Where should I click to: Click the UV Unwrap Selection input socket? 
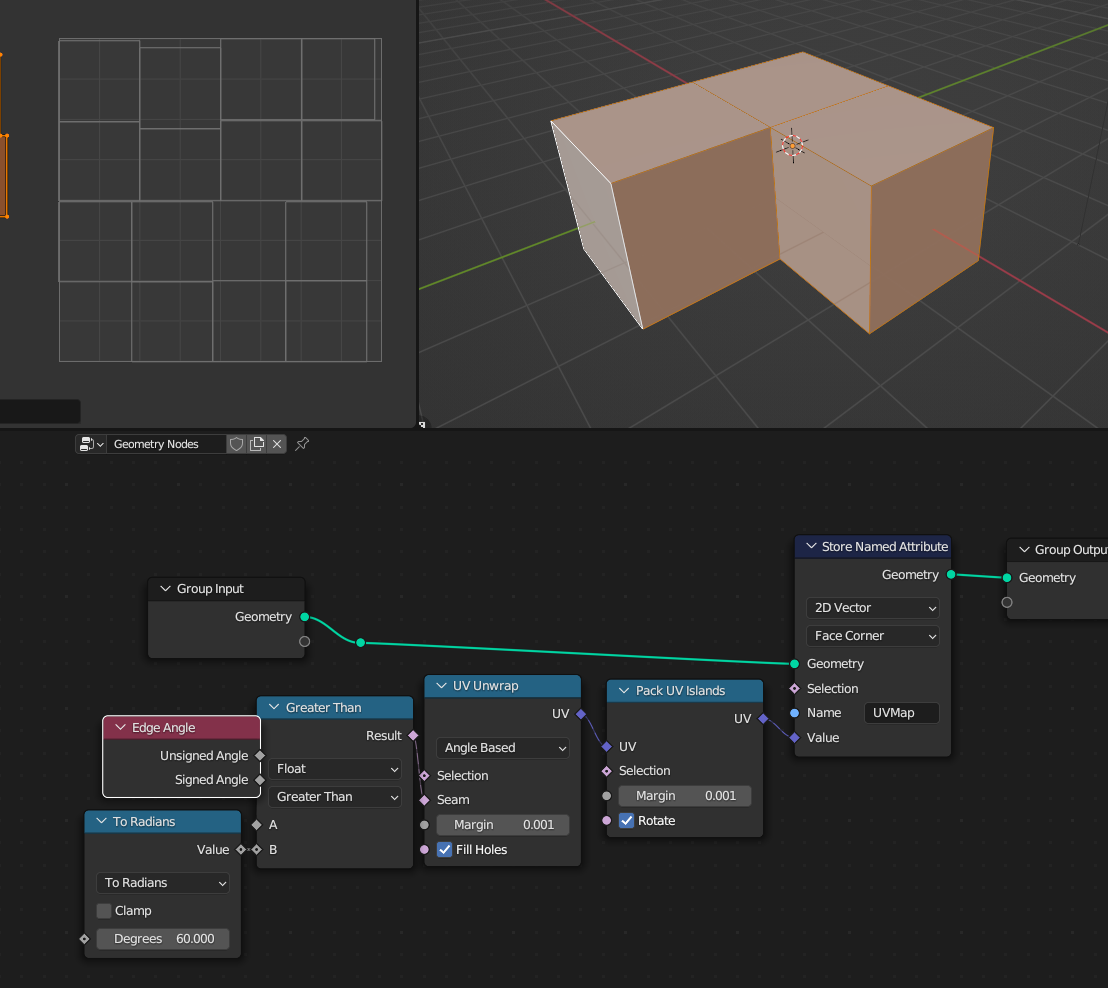[x=424, y=775]
